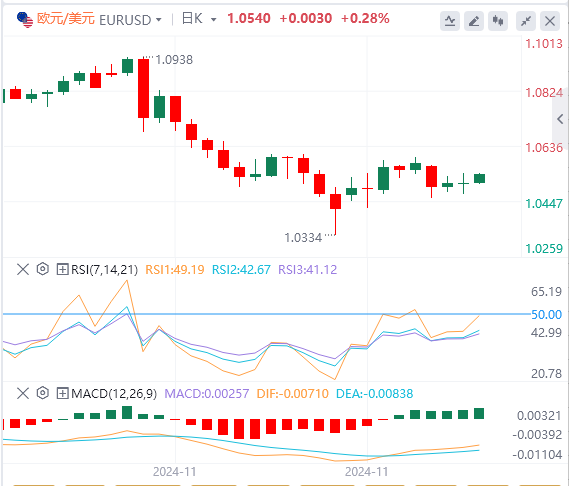Remove the MACD indicator panel

23,393
